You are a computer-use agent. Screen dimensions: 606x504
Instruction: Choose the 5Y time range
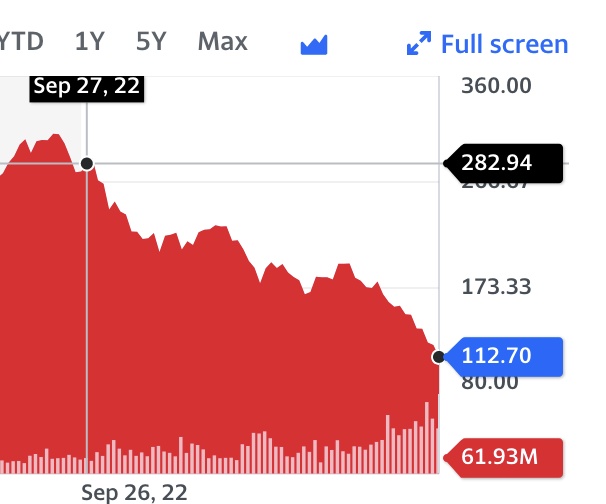pyautogui.click(x=151, y=42)
